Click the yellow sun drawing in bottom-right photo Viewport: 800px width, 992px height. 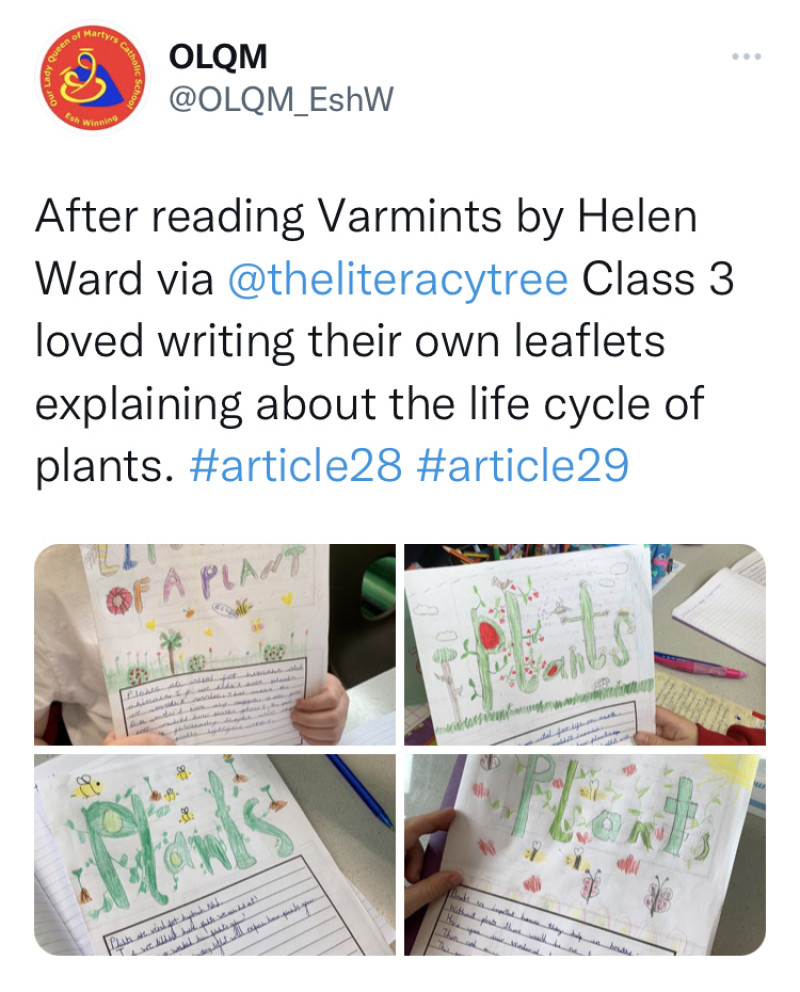click(x=743, y=776)
